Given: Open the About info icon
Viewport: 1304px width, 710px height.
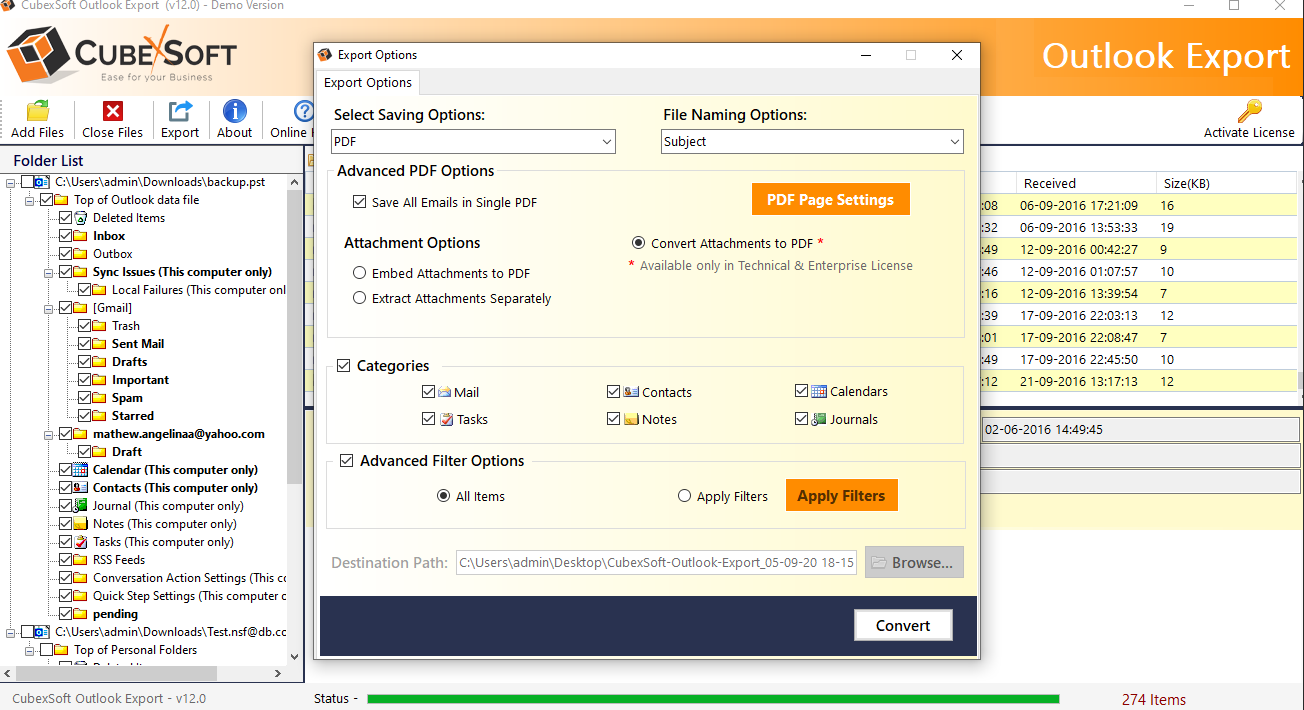Looking at the screenshot, I should pos(235,112).
